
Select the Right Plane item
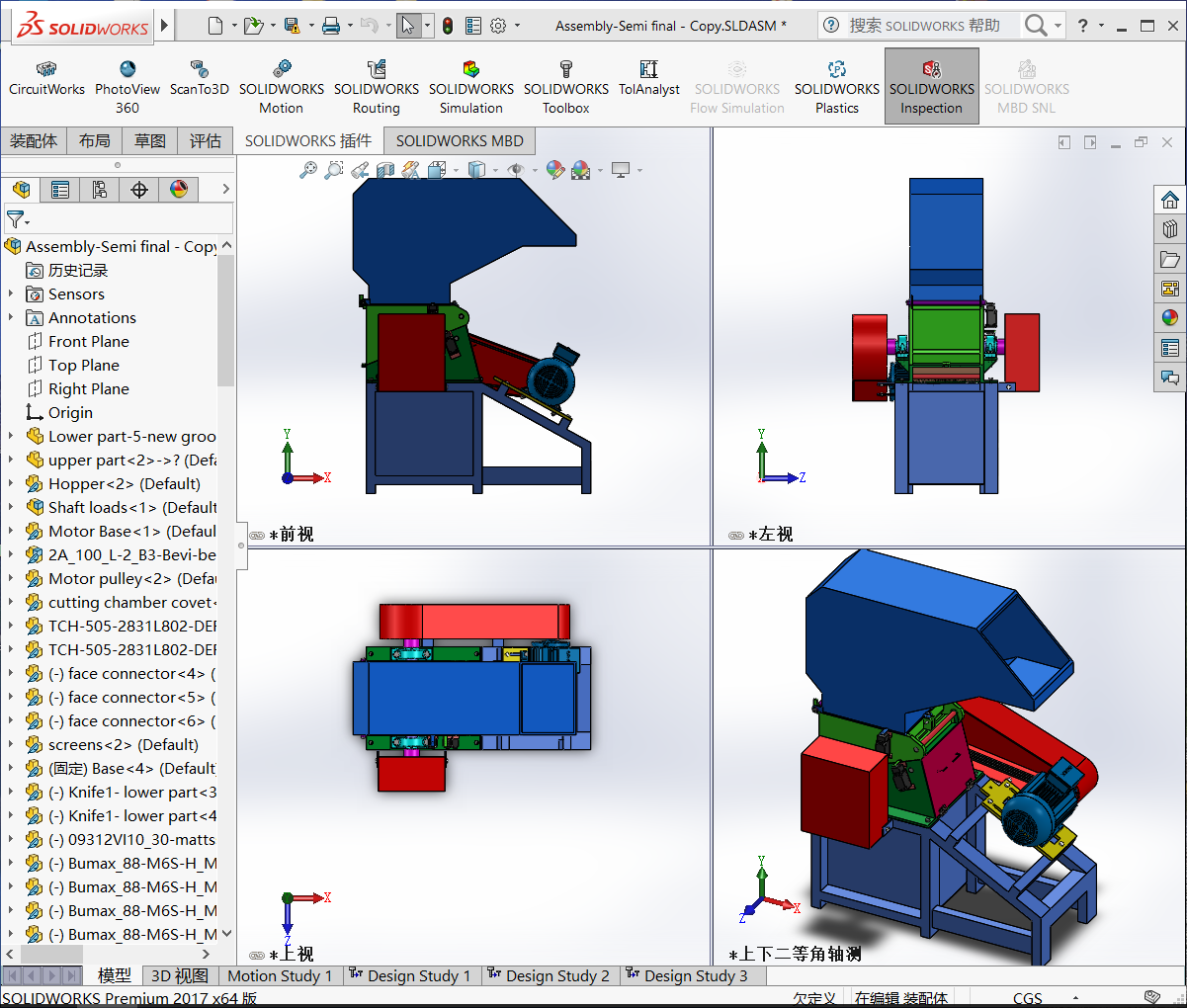[x=89, y=388]
